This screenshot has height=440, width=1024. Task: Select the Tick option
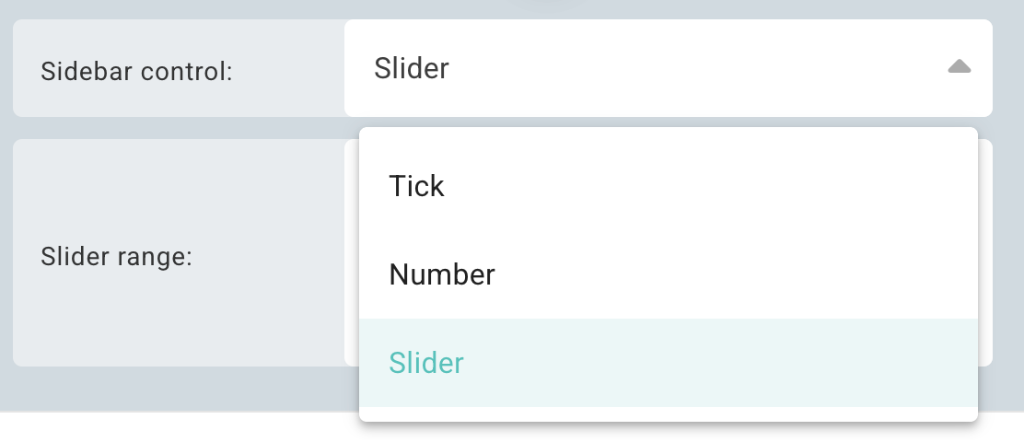[417, 186]
